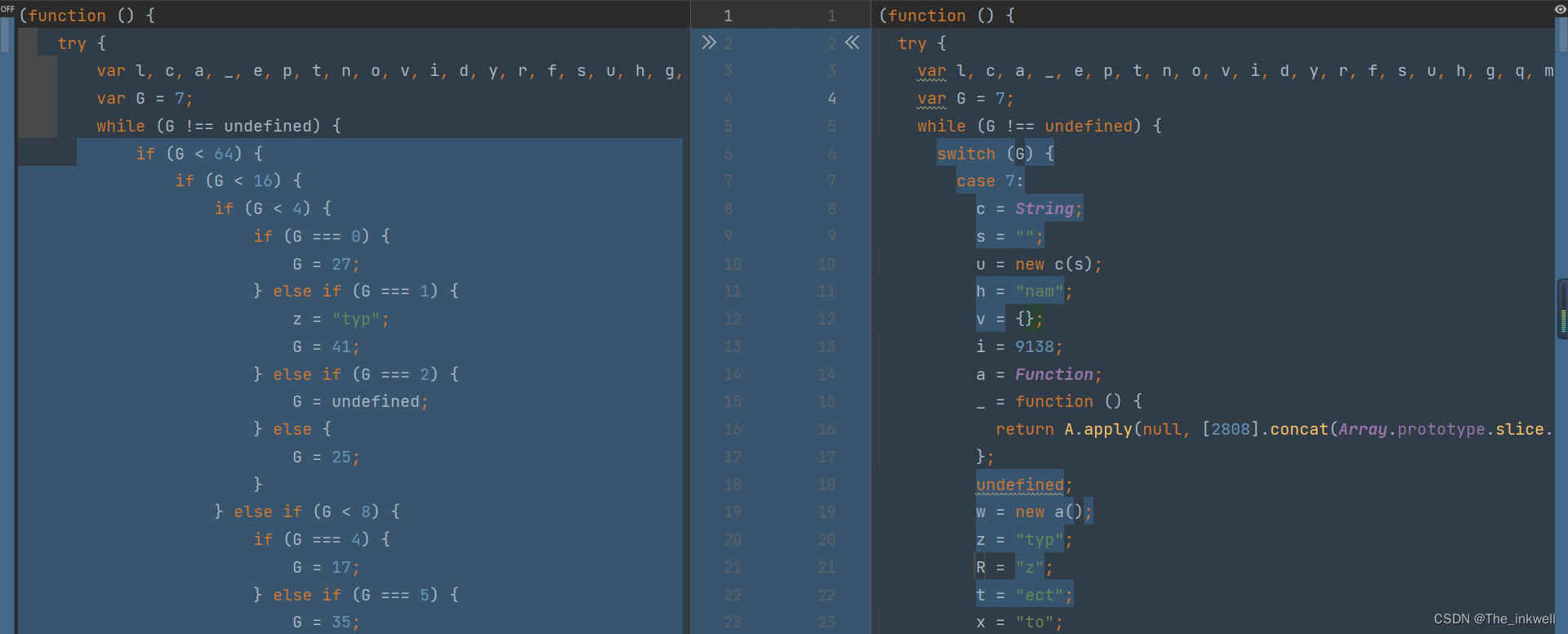
Task: Click the "G = 41;" statement
Action: click(x=326, y=346)
